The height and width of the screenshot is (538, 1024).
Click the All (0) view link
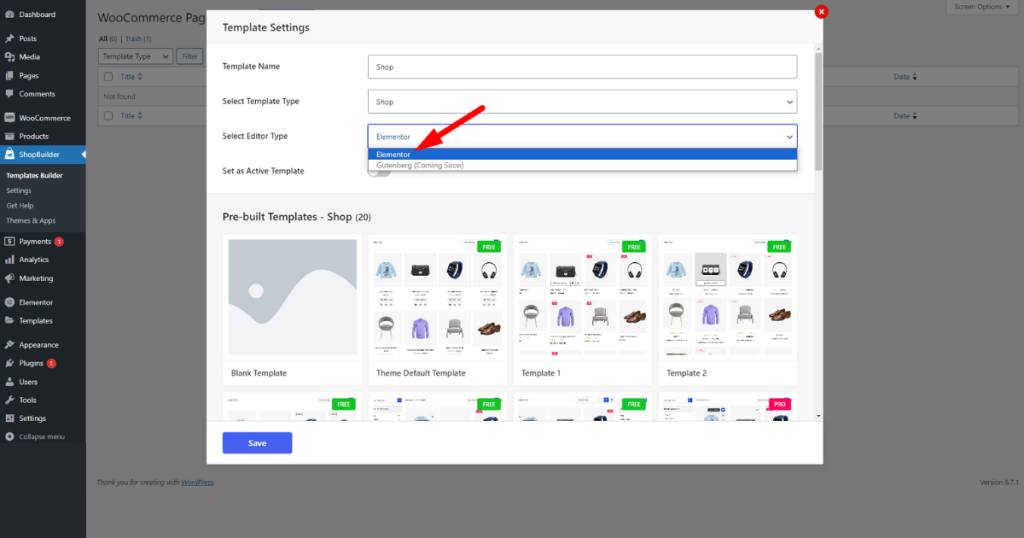point(108,39)
